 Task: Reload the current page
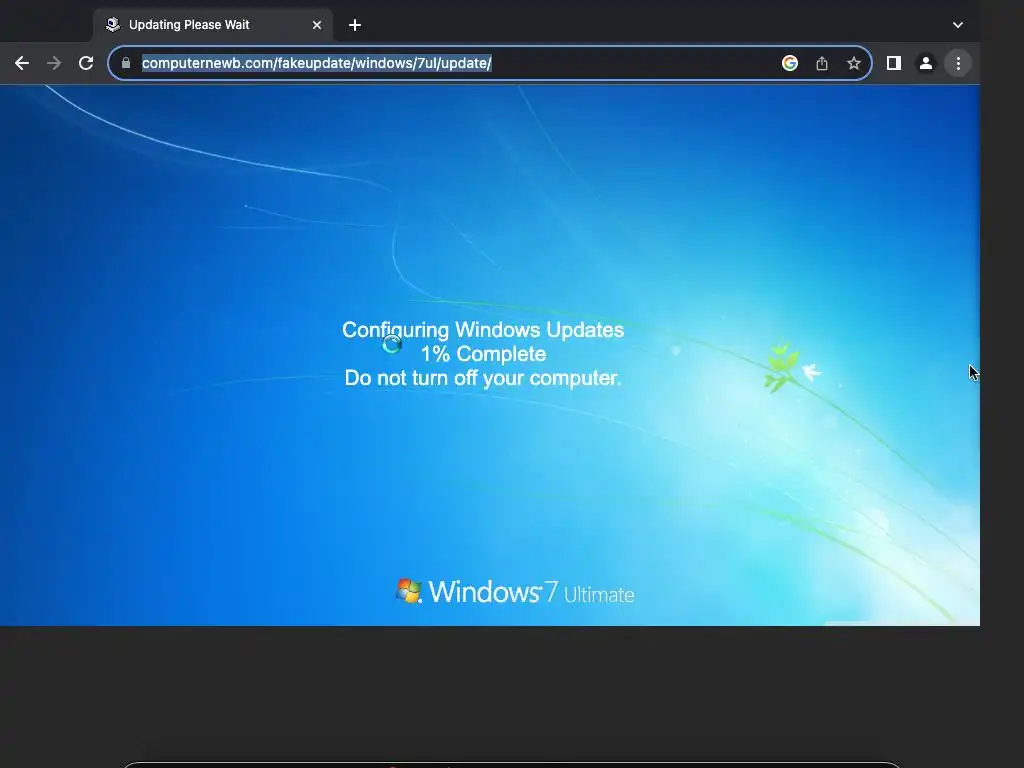click(x=86, y=63)
